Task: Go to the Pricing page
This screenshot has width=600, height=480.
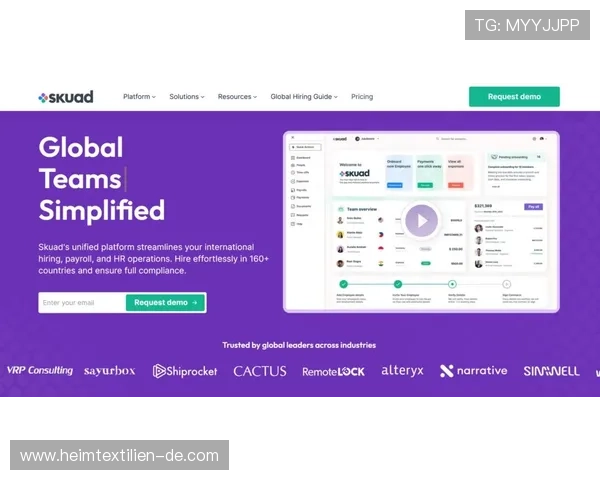Action: pos(362,97)
